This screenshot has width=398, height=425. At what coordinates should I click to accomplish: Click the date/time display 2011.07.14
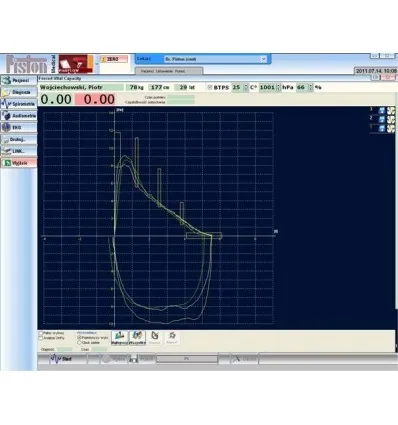click(x=376, y=71)
